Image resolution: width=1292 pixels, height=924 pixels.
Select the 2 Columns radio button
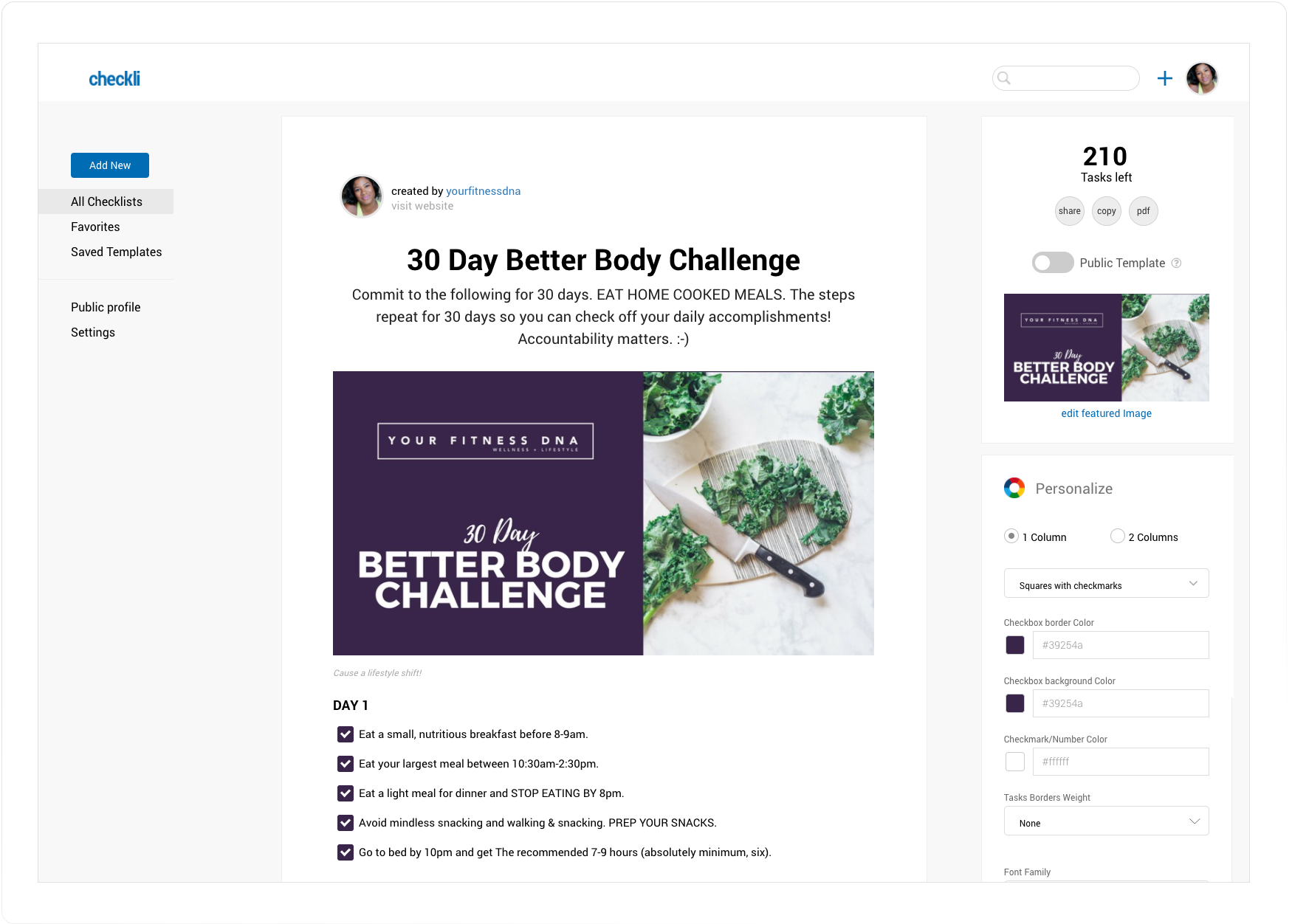click(x=1118, y=537)
